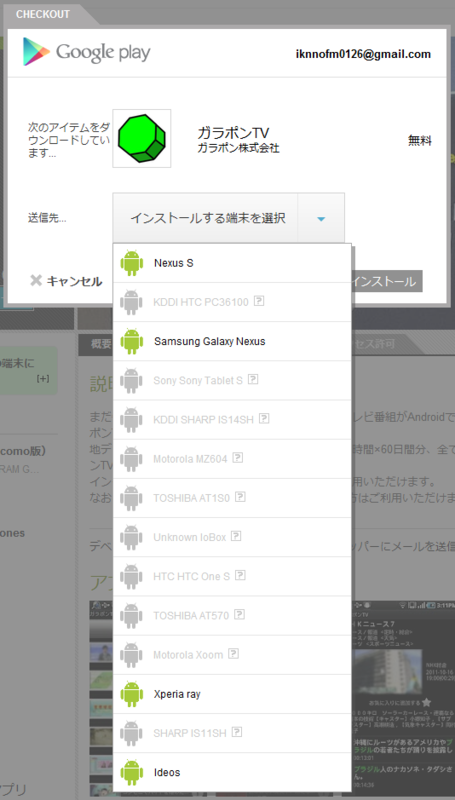Screen dimensions: 455x800
Task: Click help icon next to HTC One S
Action: click(240, 576)
